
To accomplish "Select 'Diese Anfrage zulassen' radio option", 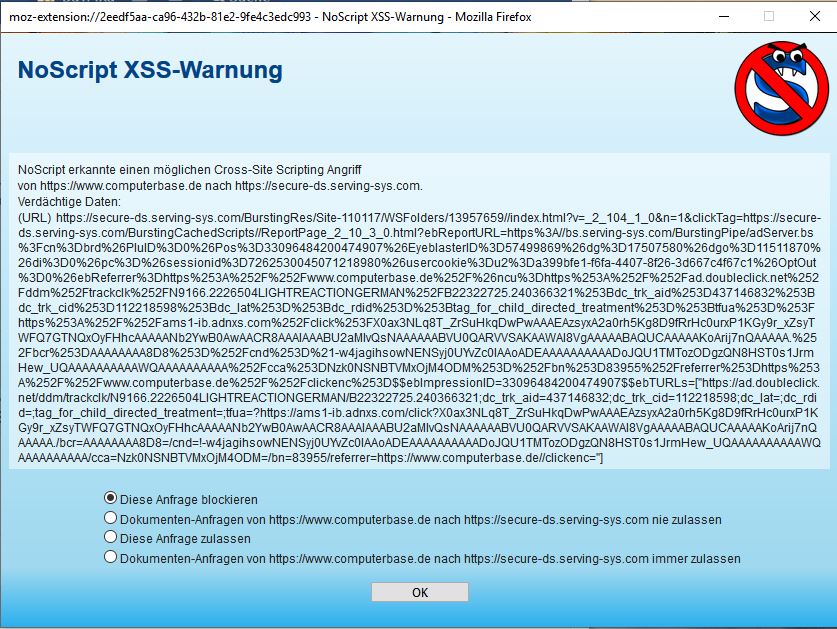I will pyautogui.click(x=110, y=537).
